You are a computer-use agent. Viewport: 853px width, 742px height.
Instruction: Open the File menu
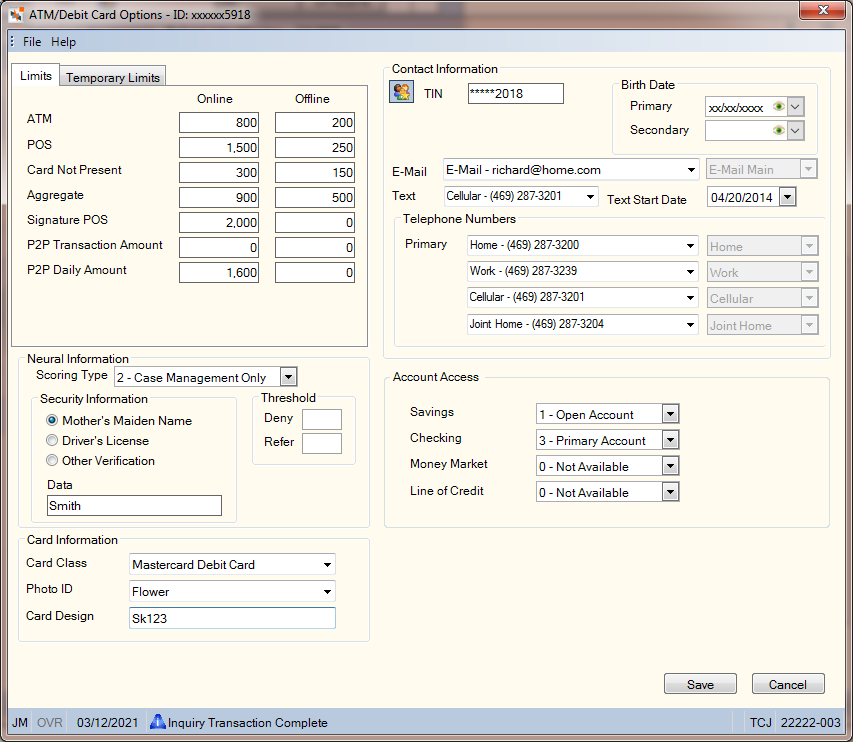[x=32, y=42]
